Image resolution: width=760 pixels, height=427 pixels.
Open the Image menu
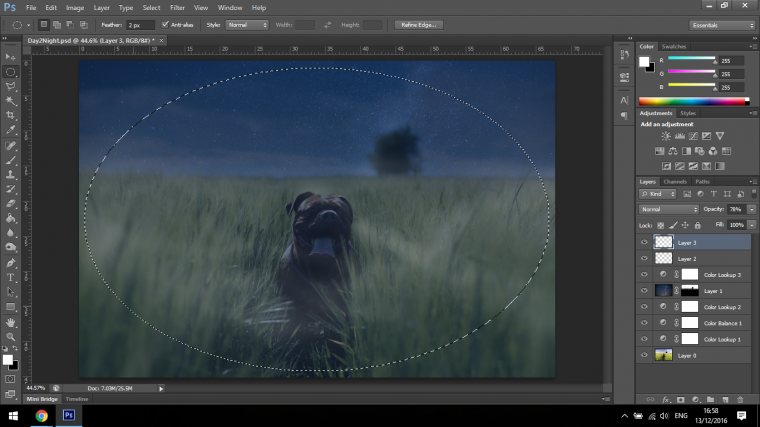(75, 8)
